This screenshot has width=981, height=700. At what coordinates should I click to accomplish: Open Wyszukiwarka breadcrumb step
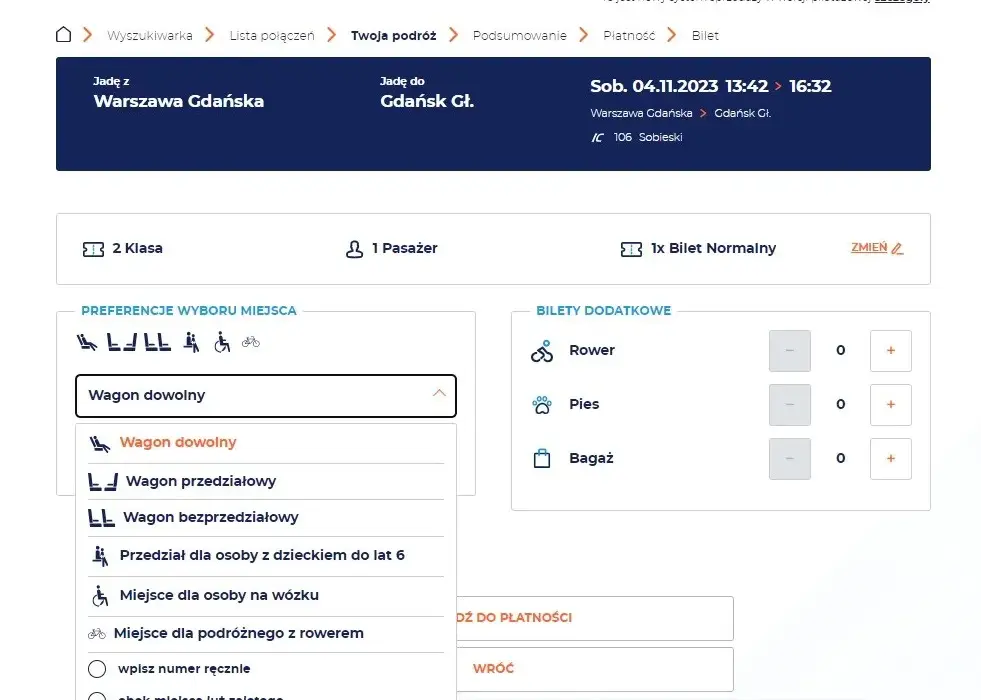[x=150, y=36]
